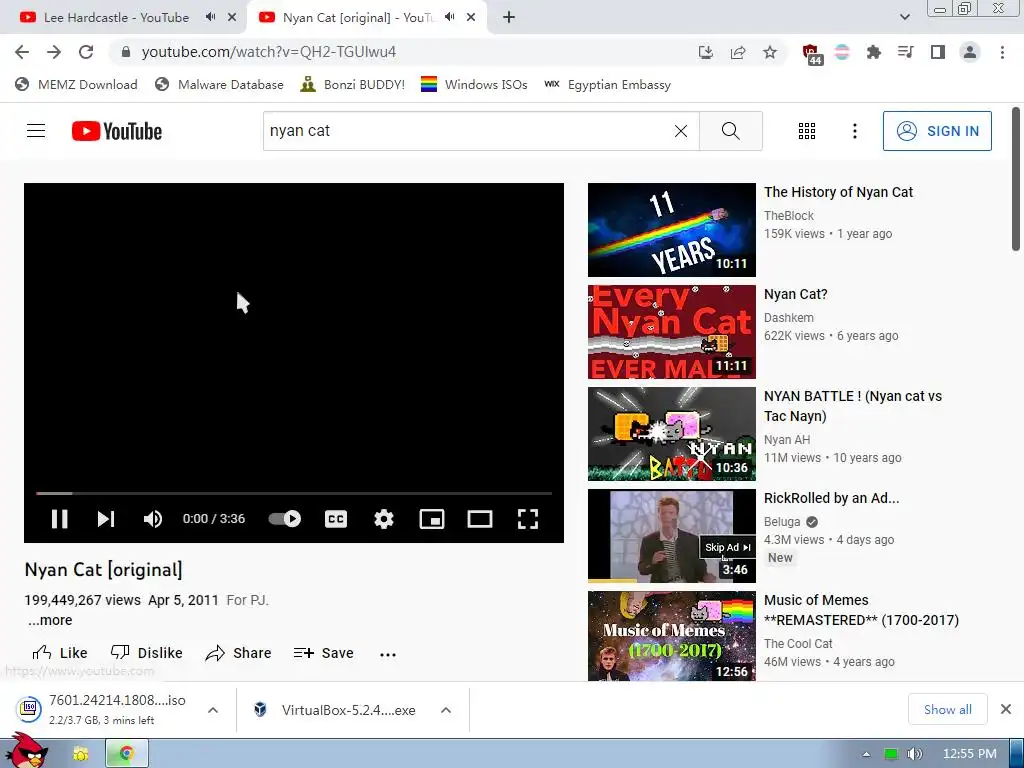Open NYAN BATTLE video title
This screenshot has height=768, width=1024.
click(x=853, y=406)
